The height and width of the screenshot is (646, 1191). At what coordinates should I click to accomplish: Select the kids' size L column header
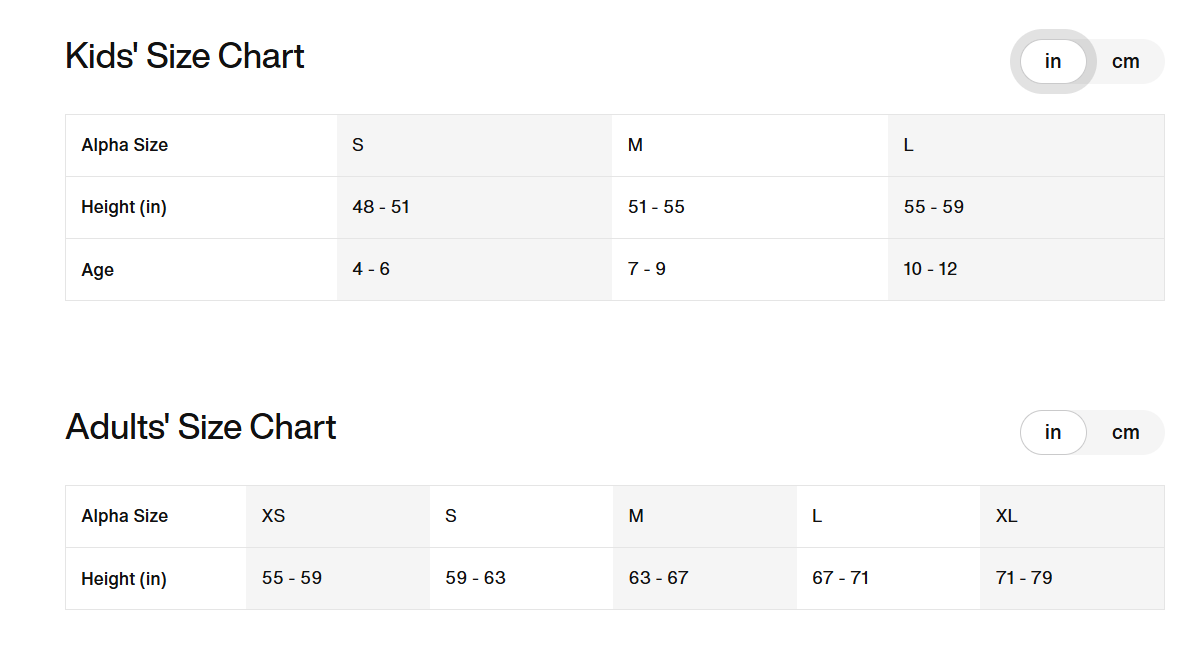click(1025, 145)
